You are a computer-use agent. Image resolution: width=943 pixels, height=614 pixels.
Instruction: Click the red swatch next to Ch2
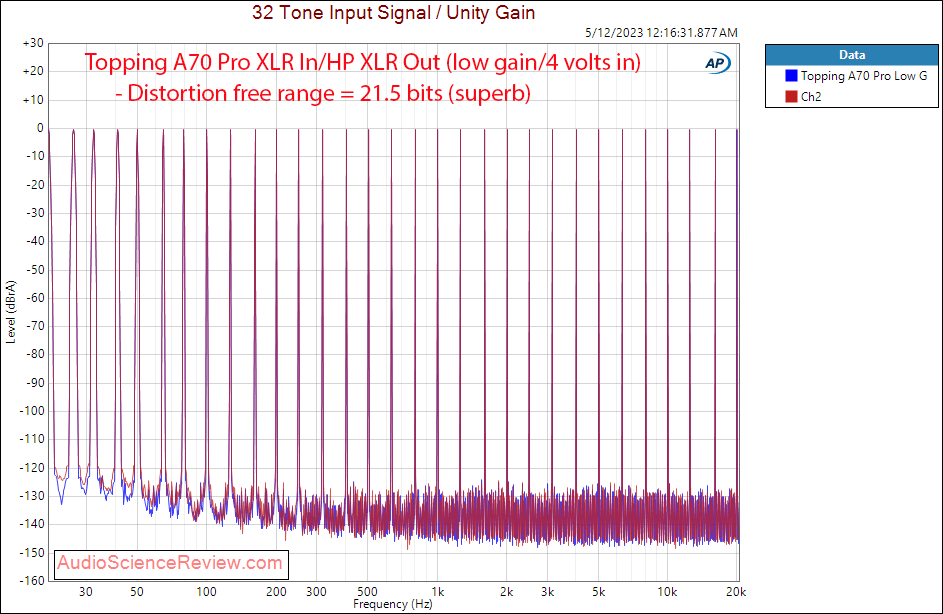pyautogui.click(x=791, y=96)
